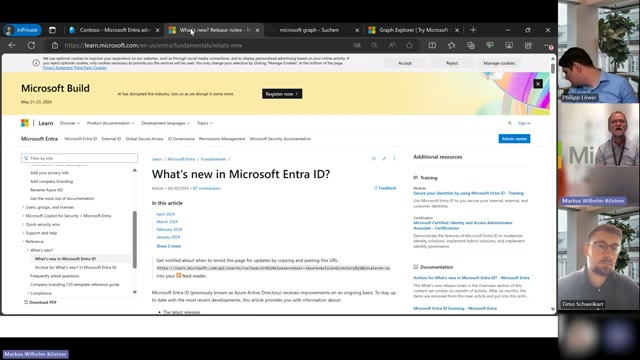The image size is (640, 360).
Task: Click the Sign in link
Action: point(524,123)
